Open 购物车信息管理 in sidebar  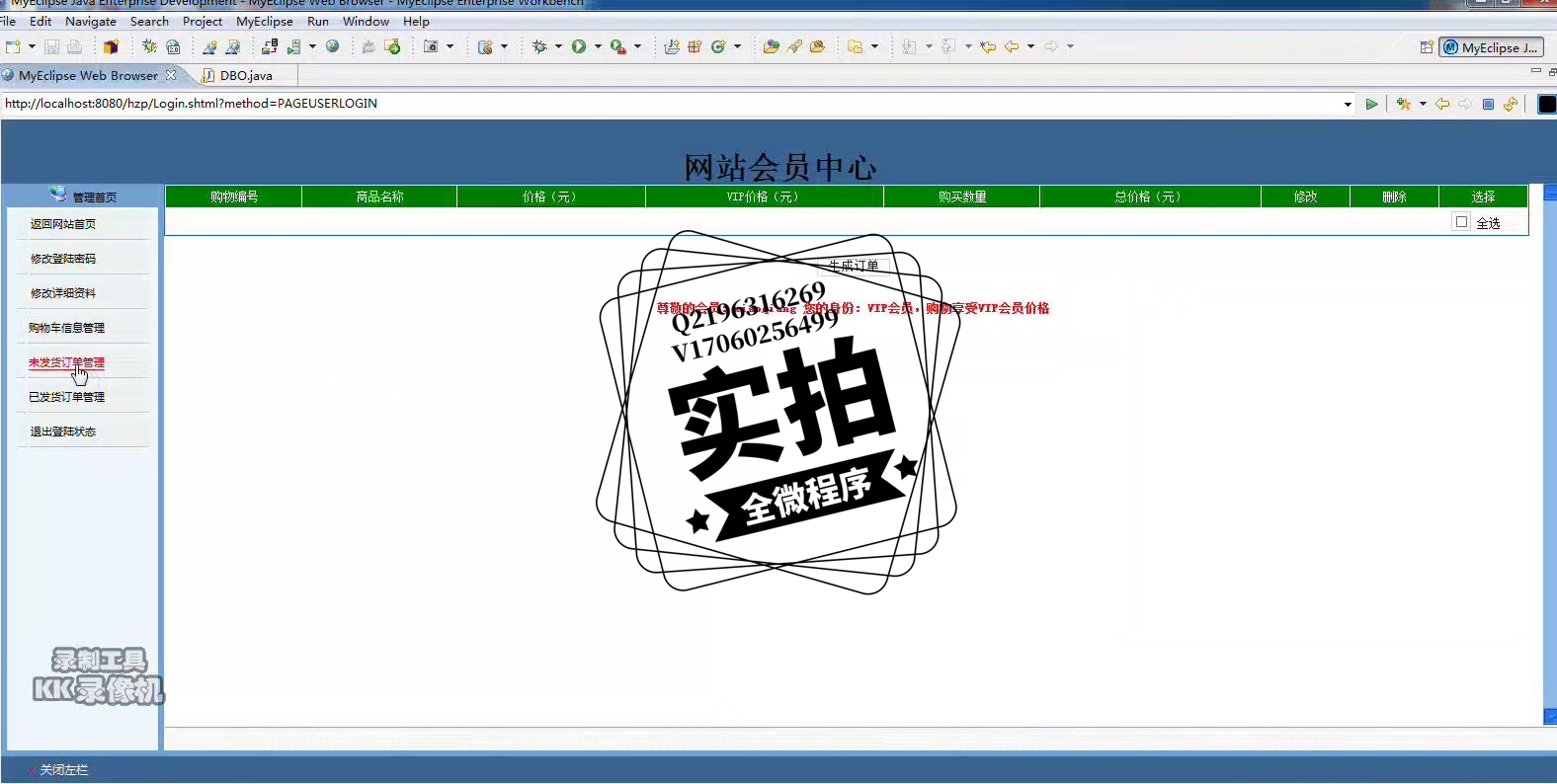(66, 328)
